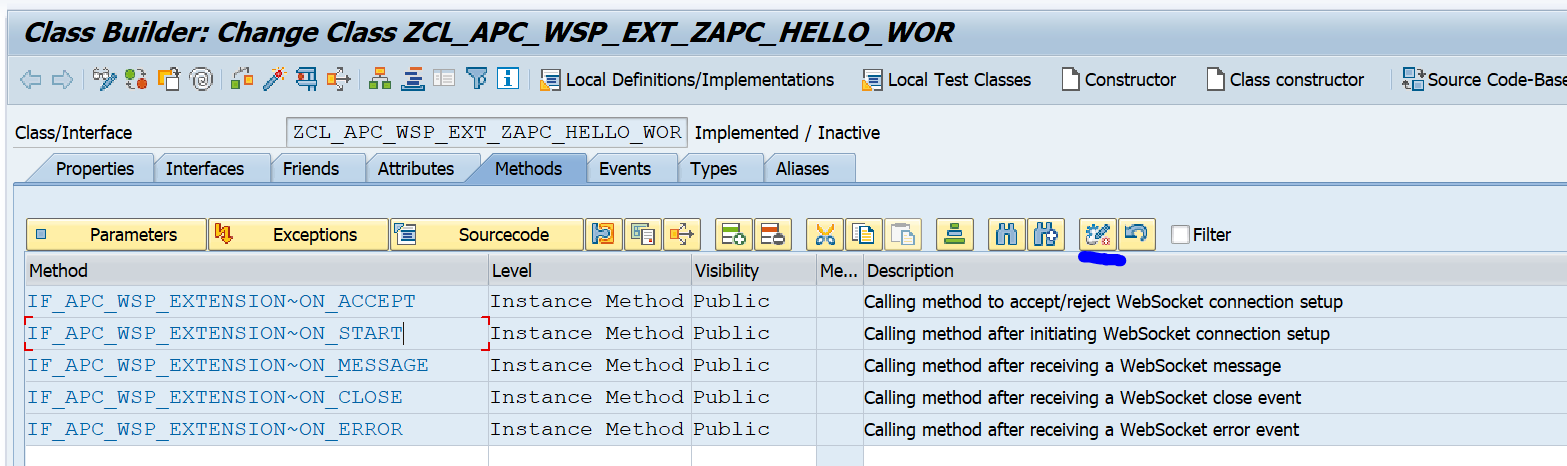1567x466 pixels.
Task: Click the scissors cut icon
Action: [824, 235]
